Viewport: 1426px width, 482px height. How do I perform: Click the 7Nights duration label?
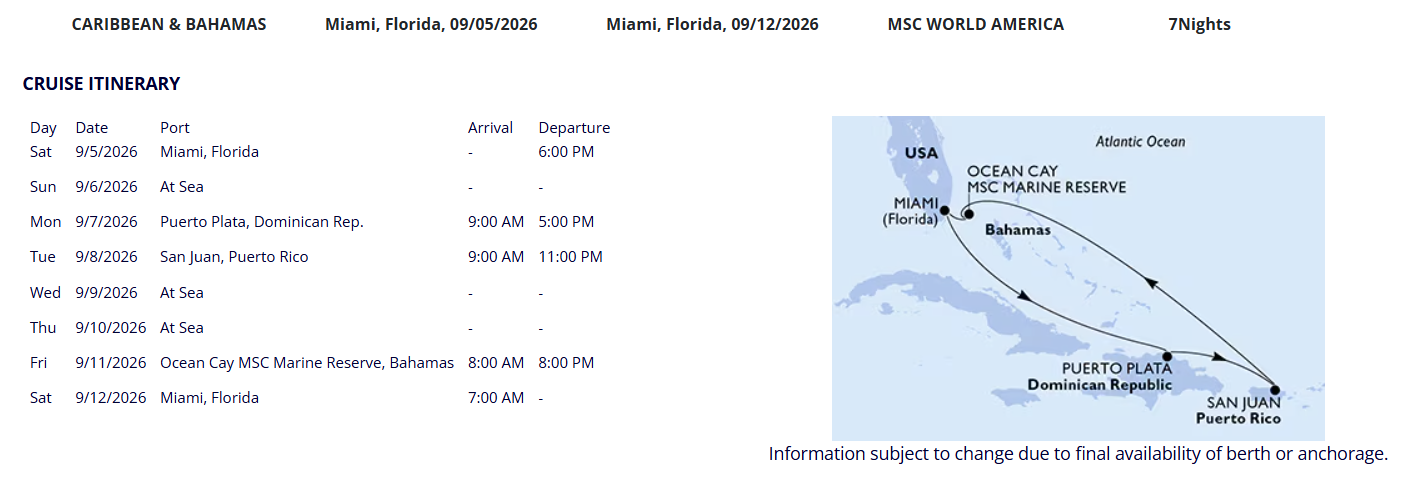pos(1199,24)
